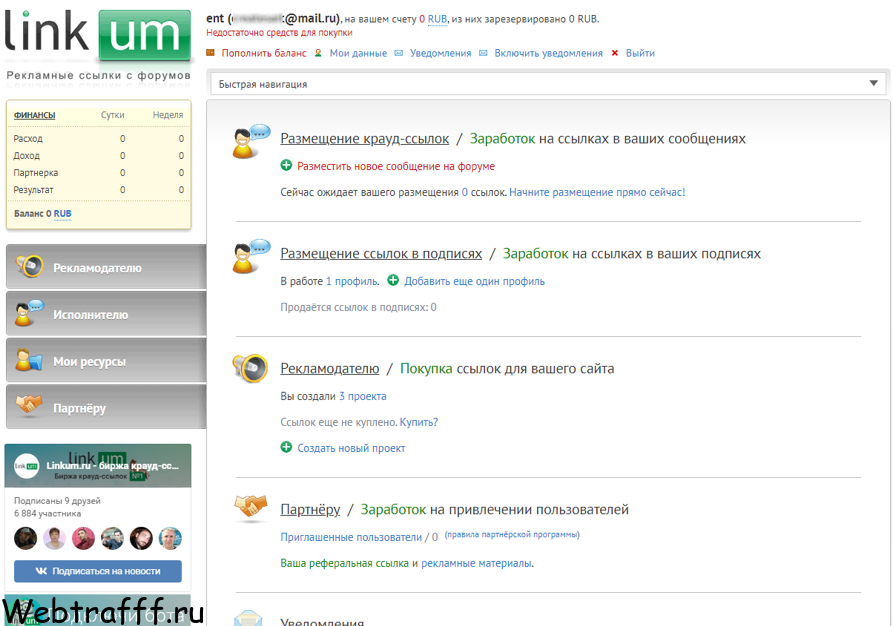This screenshot has height=626, width=893.
Task: Click red cross icon beside Выйти
Action: point(615,53)
